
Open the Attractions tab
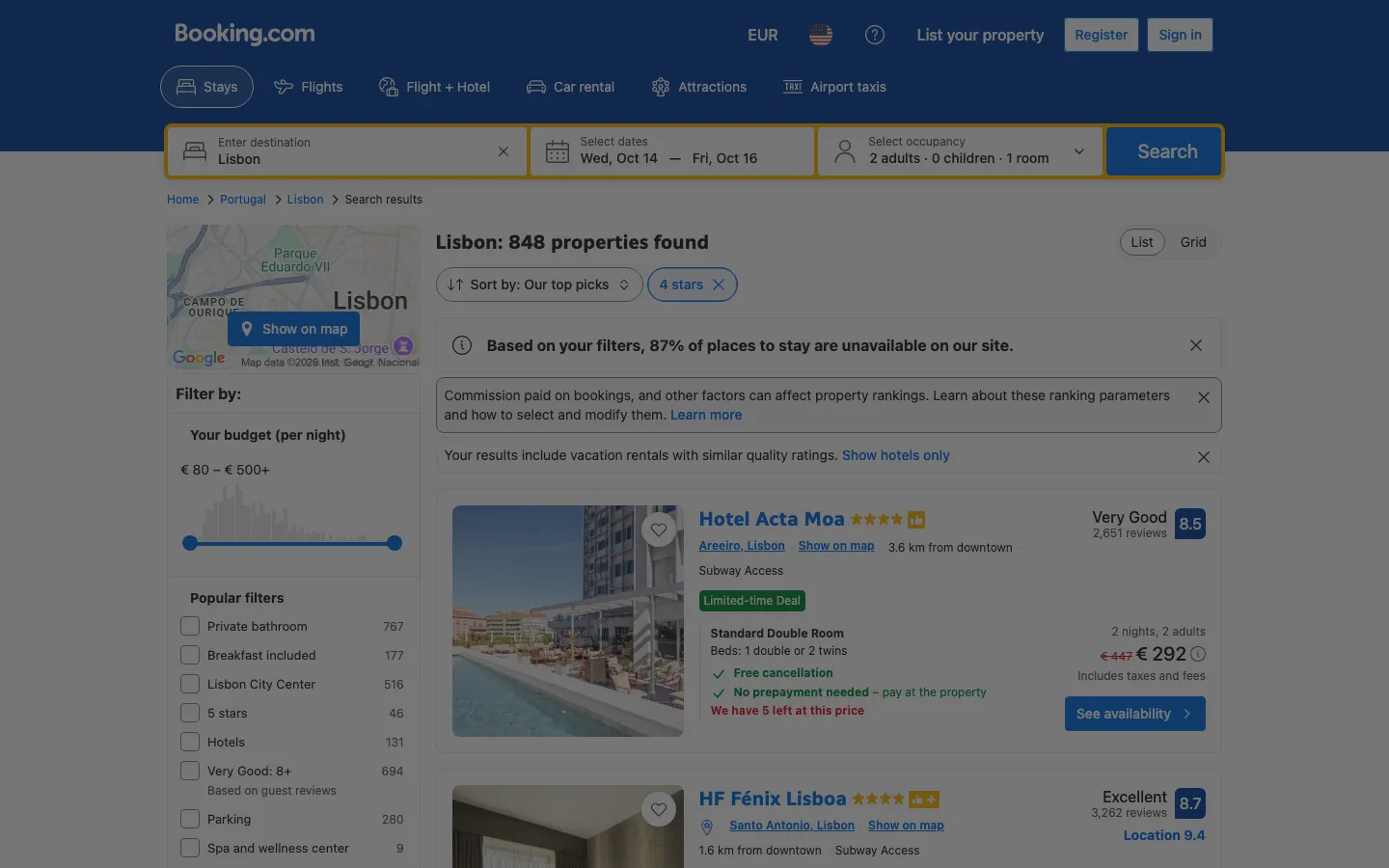pyautogui.click(x=699, y=87)
